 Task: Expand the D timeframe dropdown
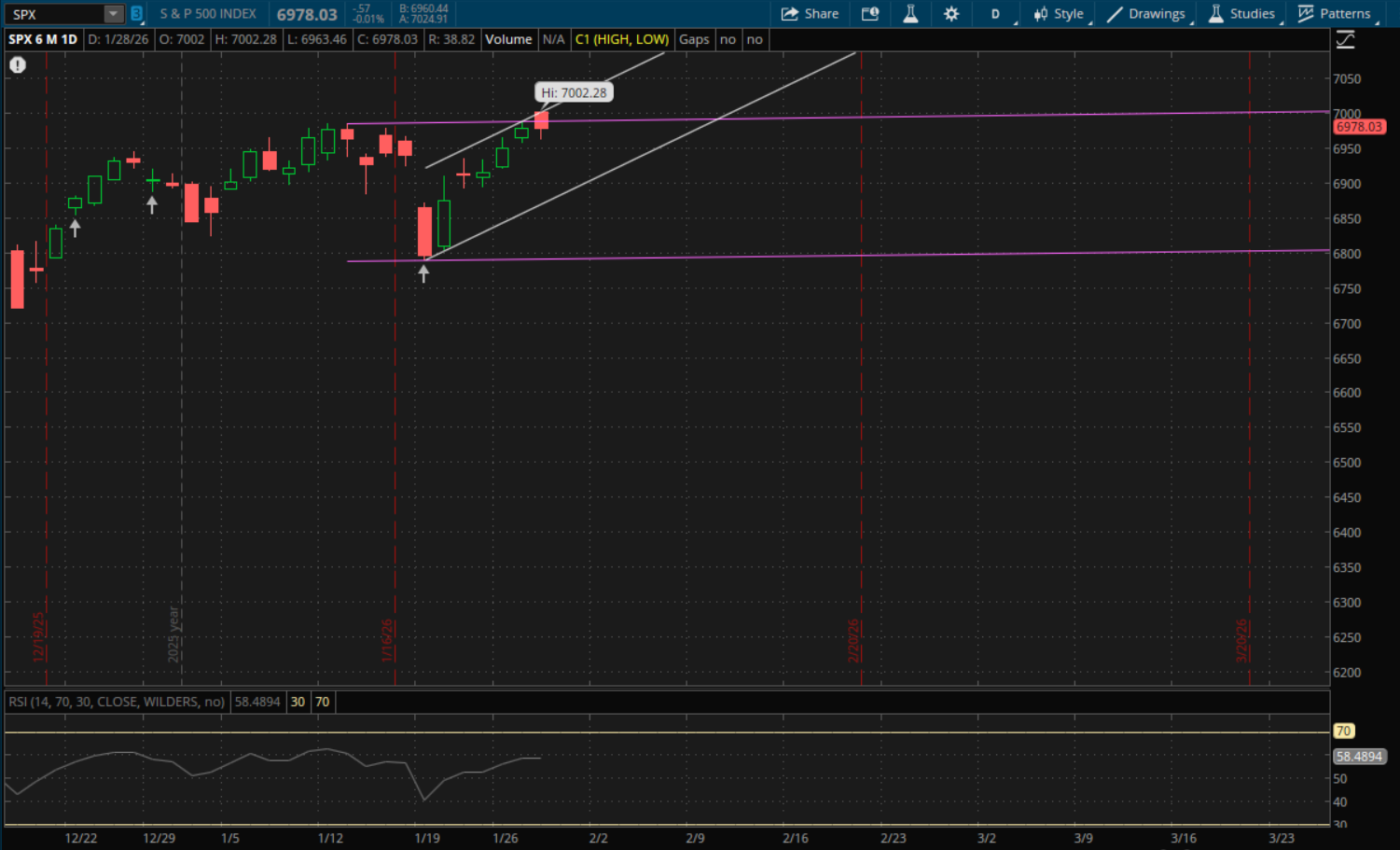click(x=996, y=14)
